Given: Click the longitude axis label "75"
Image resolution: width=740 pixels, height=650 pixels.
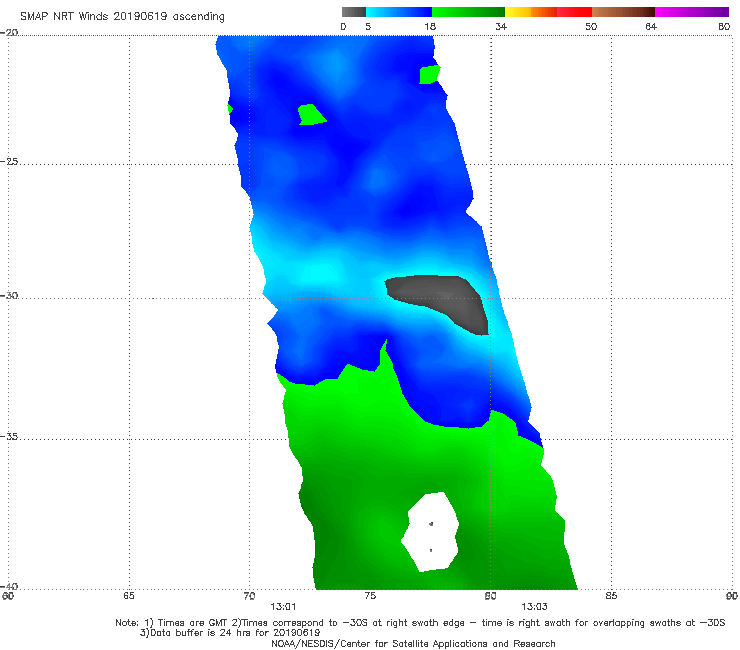Looking at the screenshot, I should click(370, 596).
